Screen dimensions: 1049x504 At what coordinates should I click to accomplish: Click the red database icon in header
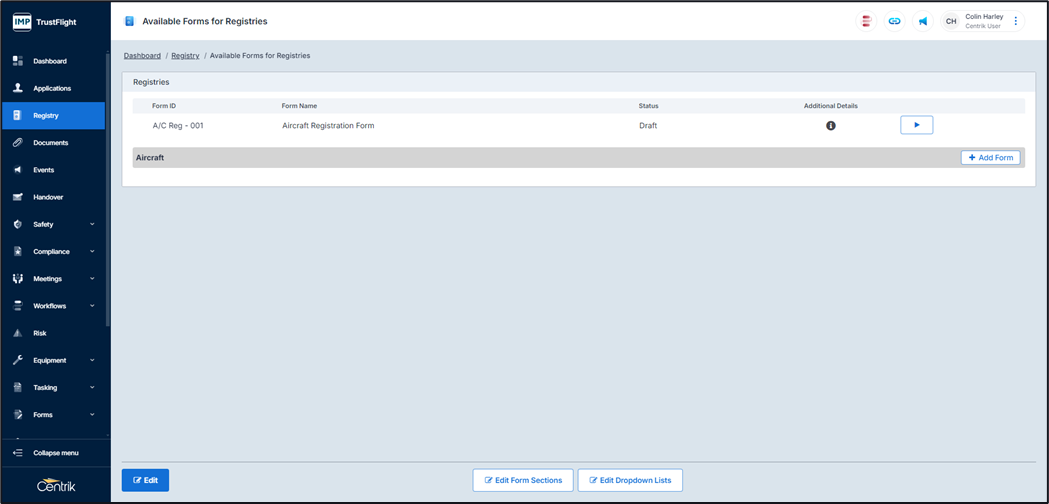(866, 21)
